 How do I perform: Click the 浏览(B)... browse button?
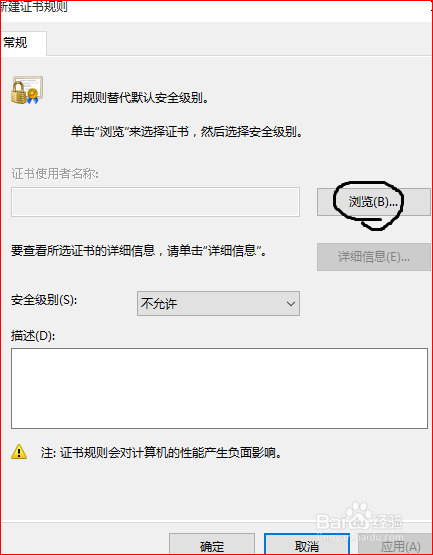click(x=374, y=202)
